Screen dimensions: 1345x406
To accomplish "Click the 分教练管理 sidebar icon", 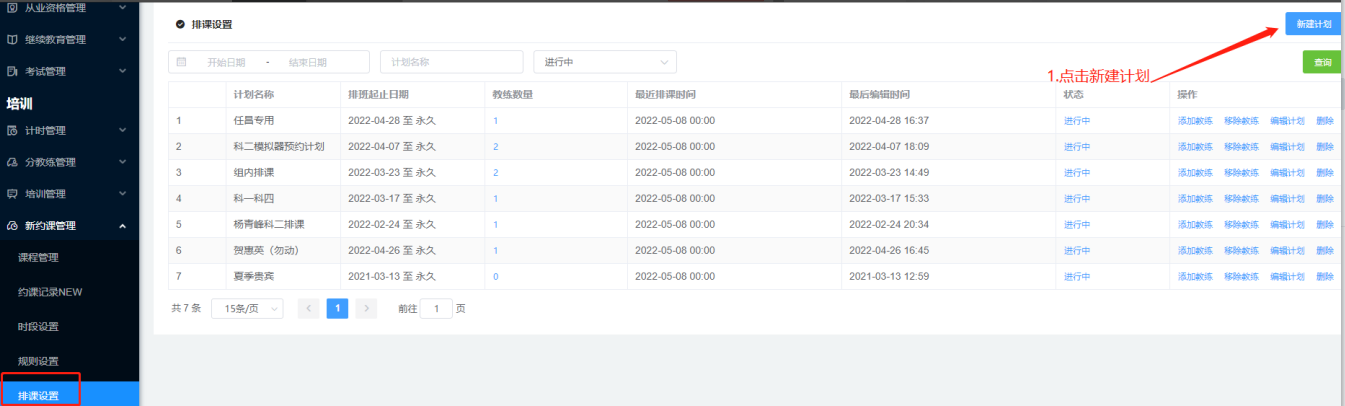I will [x=12, y=162].
